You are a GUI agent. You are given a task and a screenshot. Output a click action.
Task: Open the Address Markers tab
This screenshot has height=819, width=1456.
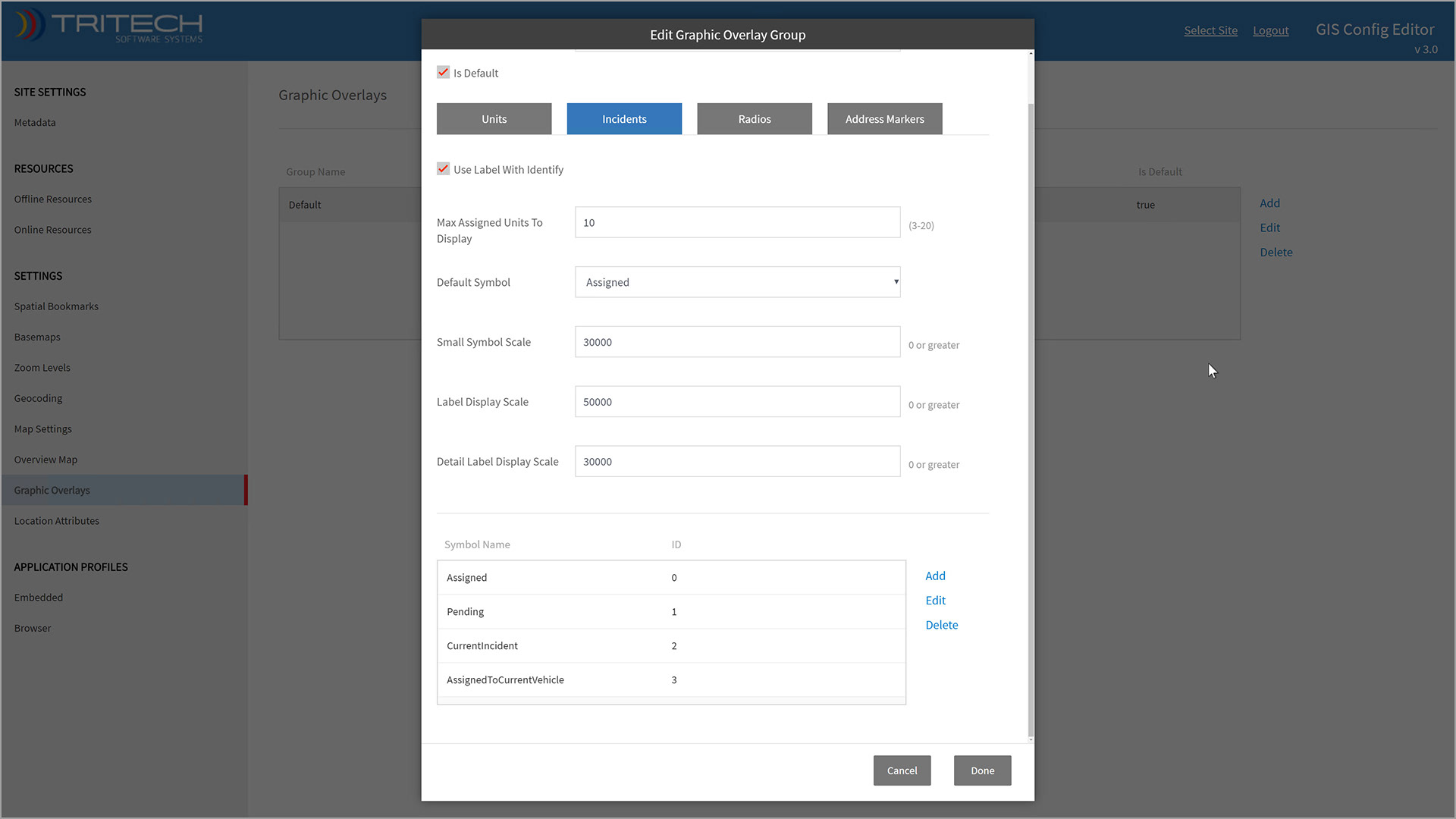pos(884,119)
